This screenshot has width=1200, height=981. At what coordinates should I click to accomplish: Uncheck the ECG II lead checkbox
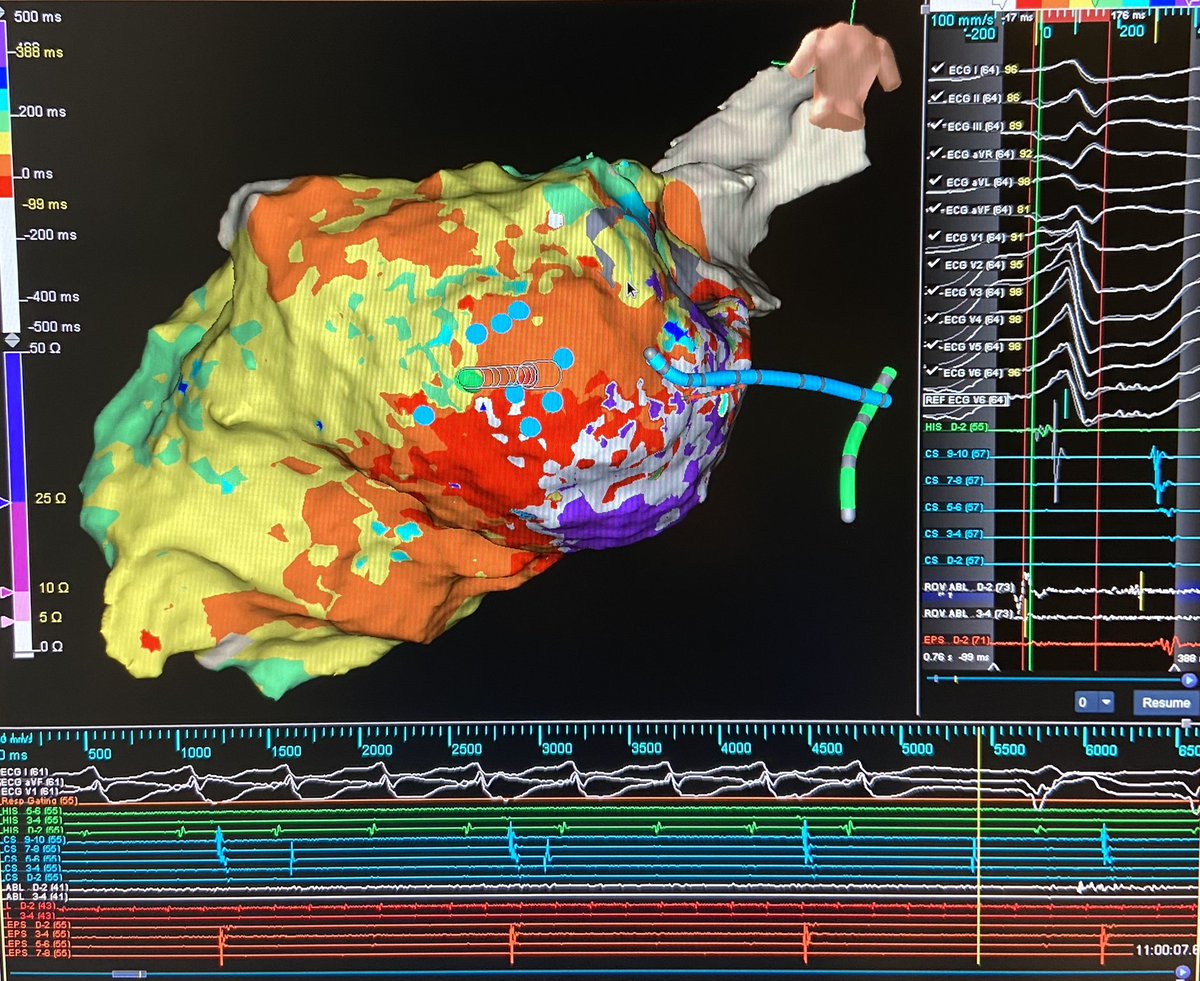click(938, 97)
